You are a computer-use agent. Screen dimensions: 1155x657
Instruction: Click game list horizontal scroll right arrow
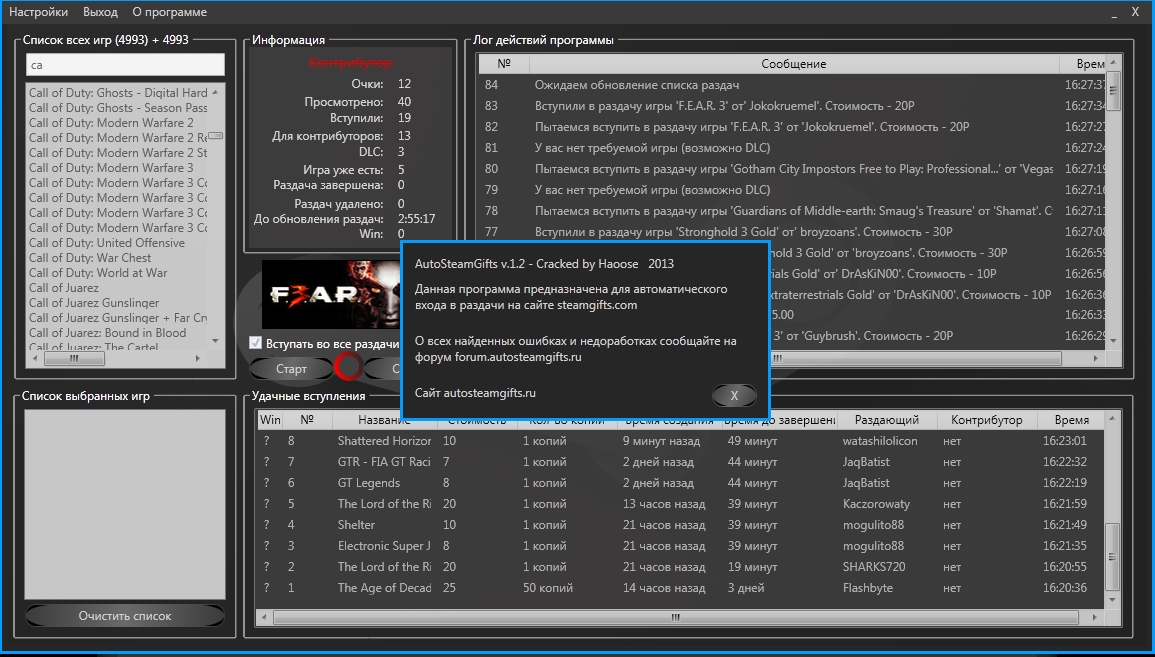click(x=198, y=359)
